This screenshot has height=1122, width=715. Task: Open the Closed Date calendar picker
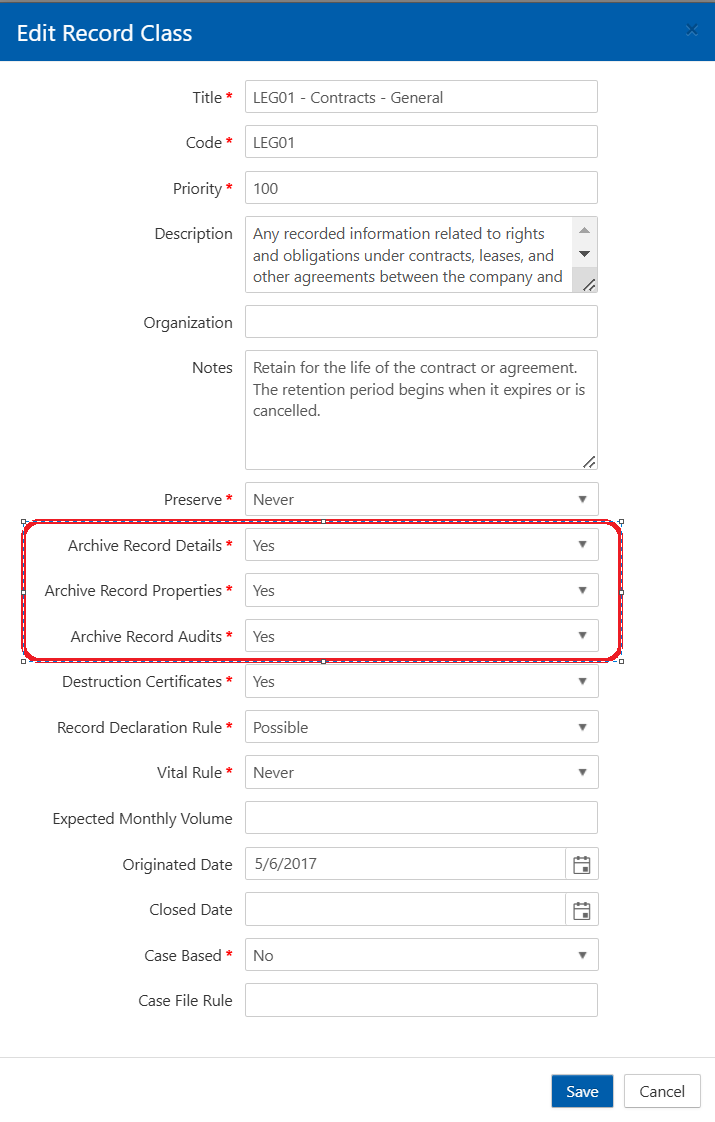tap(581, 910)
